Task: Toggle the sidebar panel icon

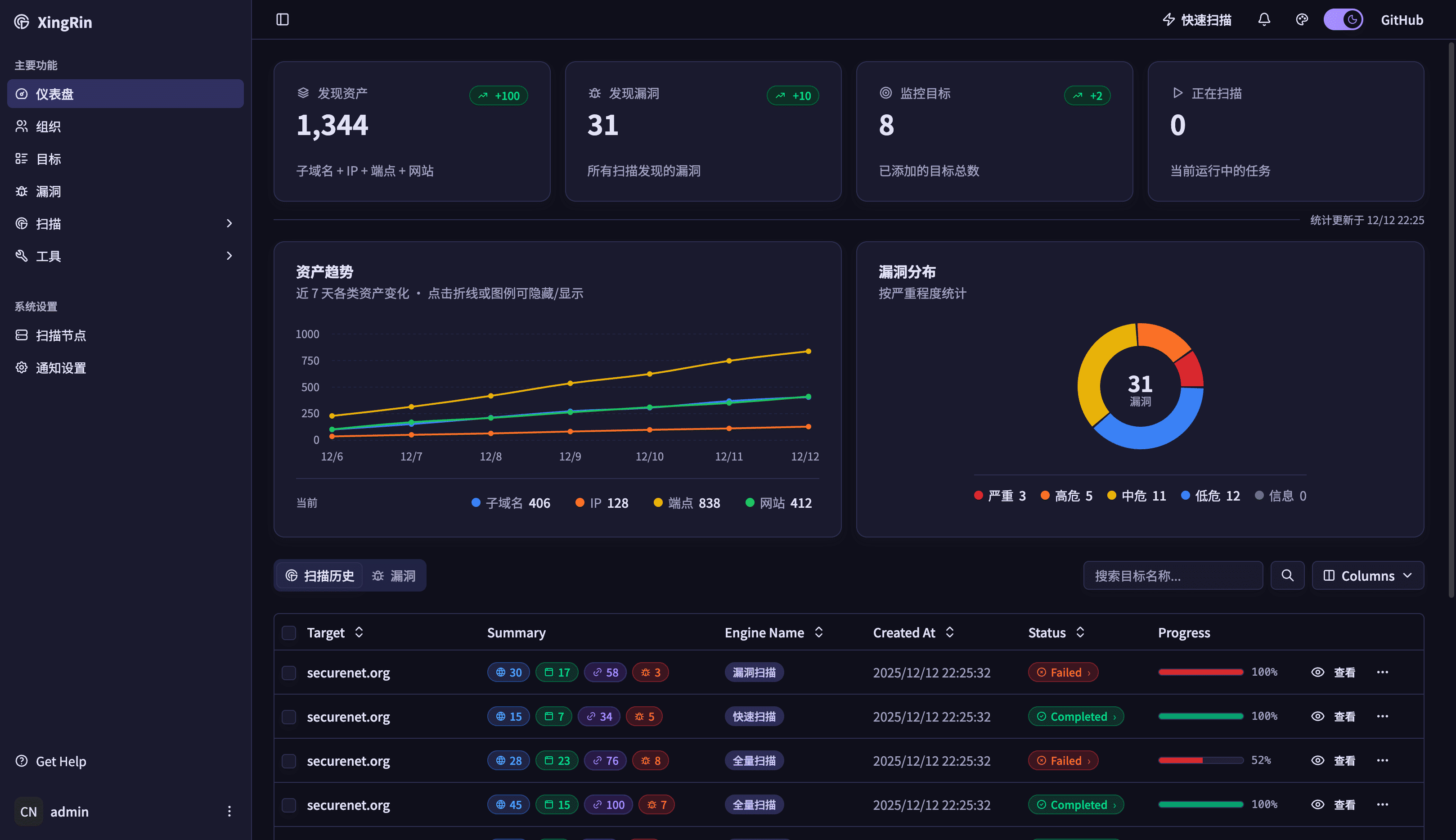Action: point(282,20)
